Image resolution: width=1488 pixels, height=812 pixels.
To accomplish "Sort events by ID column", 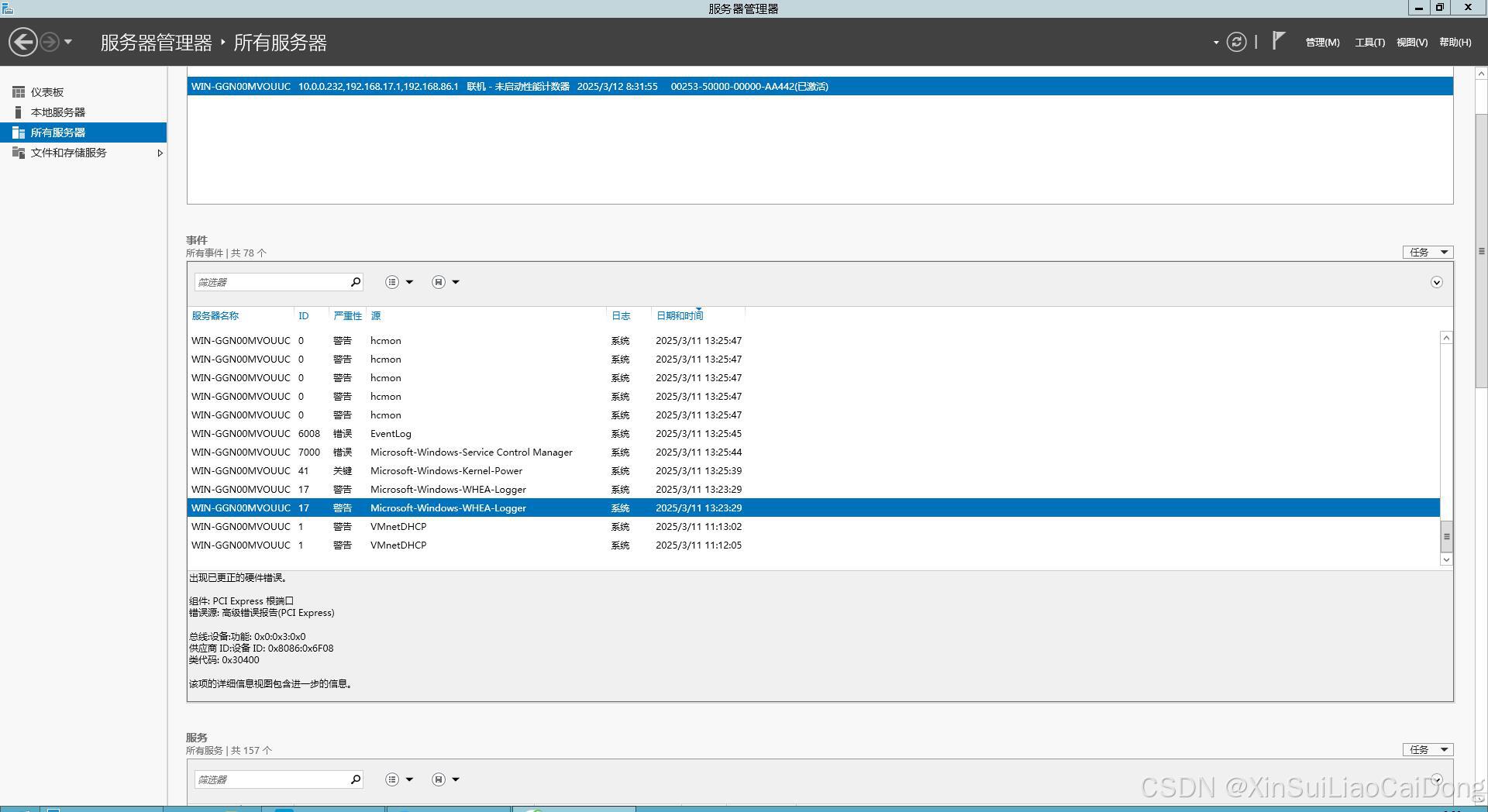I will point(304,315).
